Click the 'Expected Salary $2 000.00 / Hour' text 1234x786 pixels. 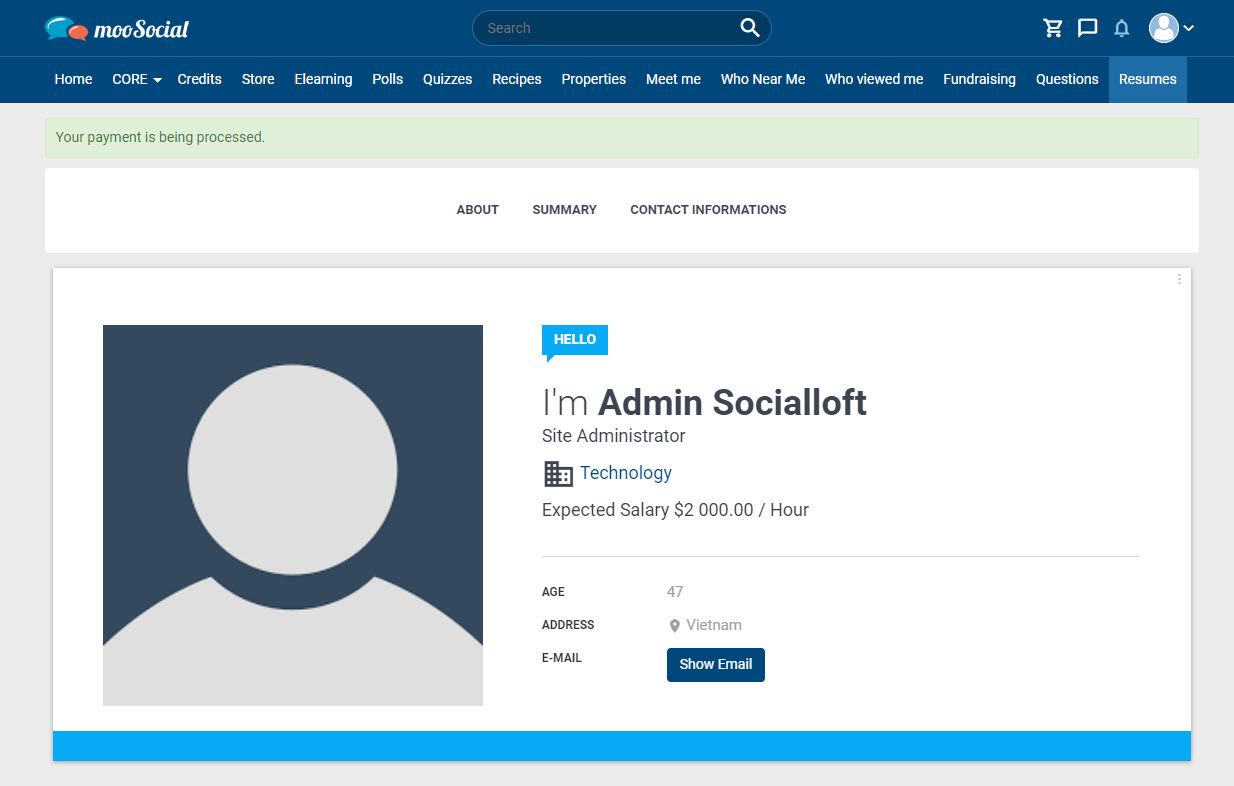675,510
